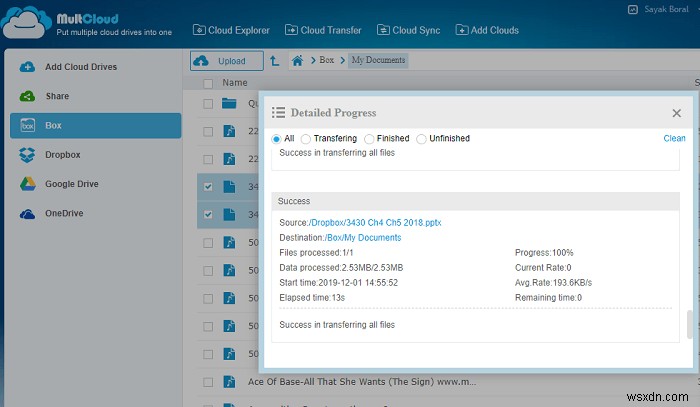Open Google Drive in the sidebar
The height and width of the screenshot is (407, 700).
pos(71,184)
